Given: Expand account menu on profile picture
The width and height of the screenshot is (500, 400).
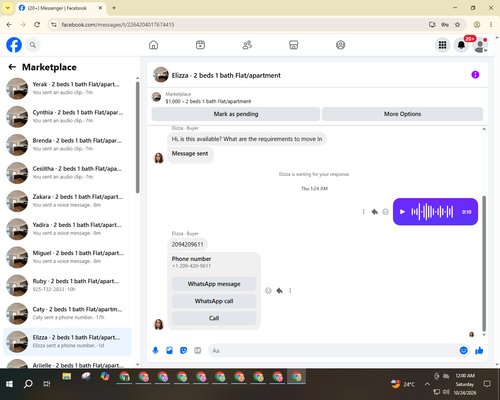Looking at the screenshot, I should point(480,45).
